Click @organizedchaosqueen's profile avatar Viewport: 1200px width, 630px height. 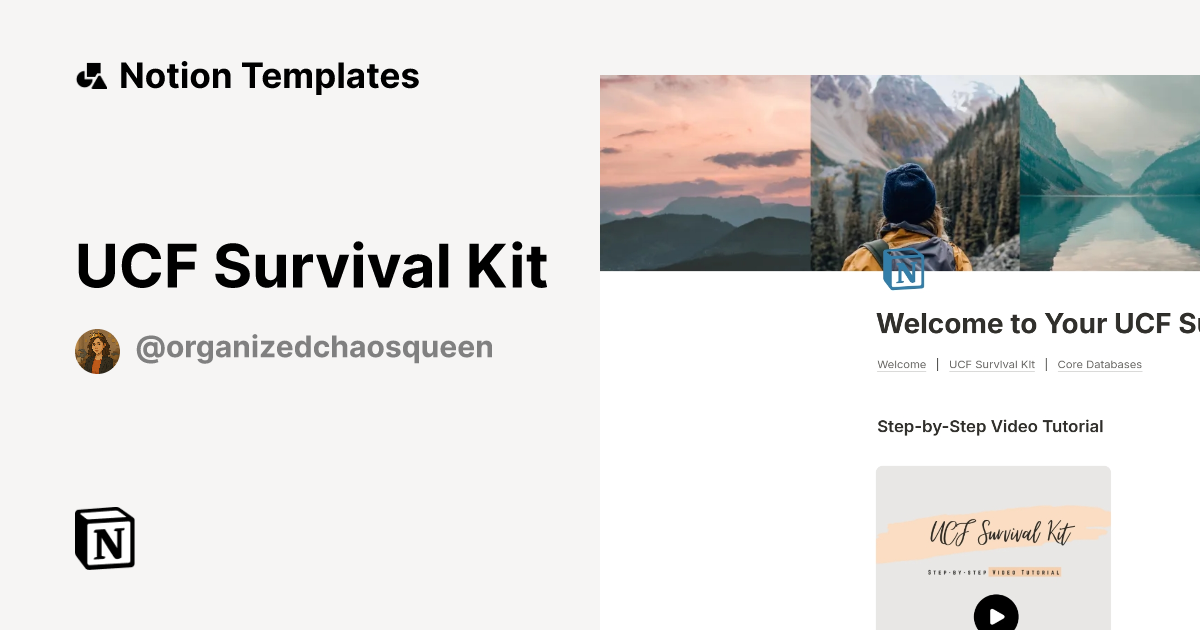(97, 351)
